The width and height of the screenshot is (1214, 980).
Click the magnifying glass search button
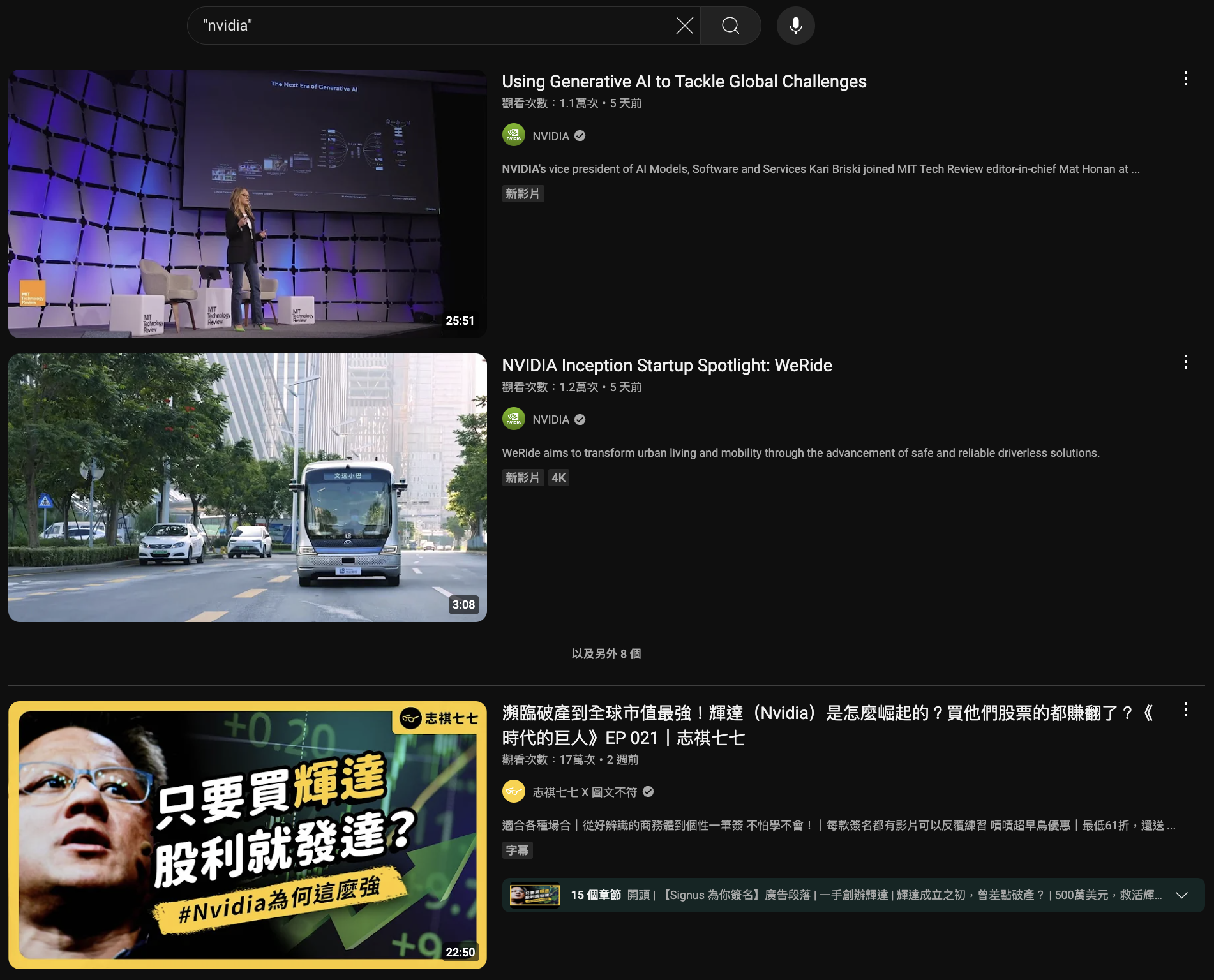pos(731,26)
